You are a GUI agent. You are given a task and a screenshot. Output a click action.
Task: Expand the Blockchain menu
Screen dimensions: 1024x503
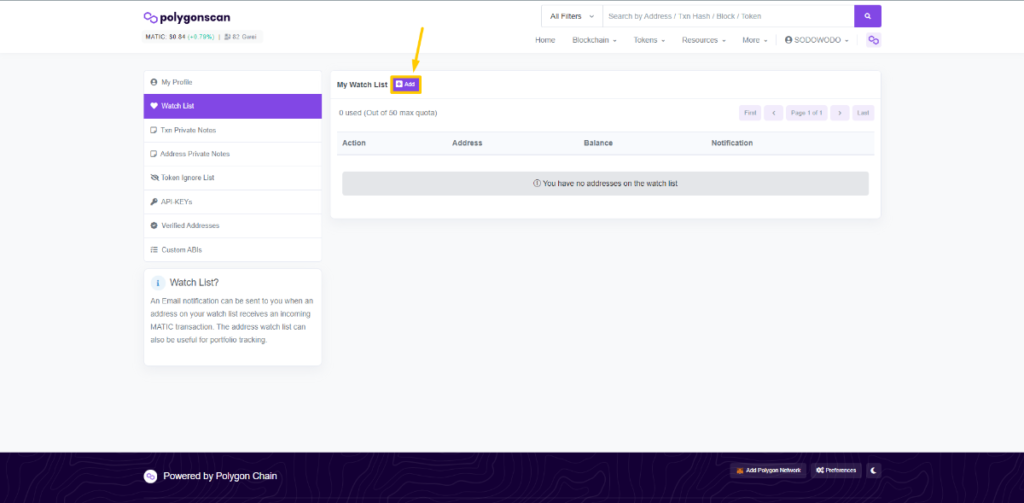pos(594,41)
